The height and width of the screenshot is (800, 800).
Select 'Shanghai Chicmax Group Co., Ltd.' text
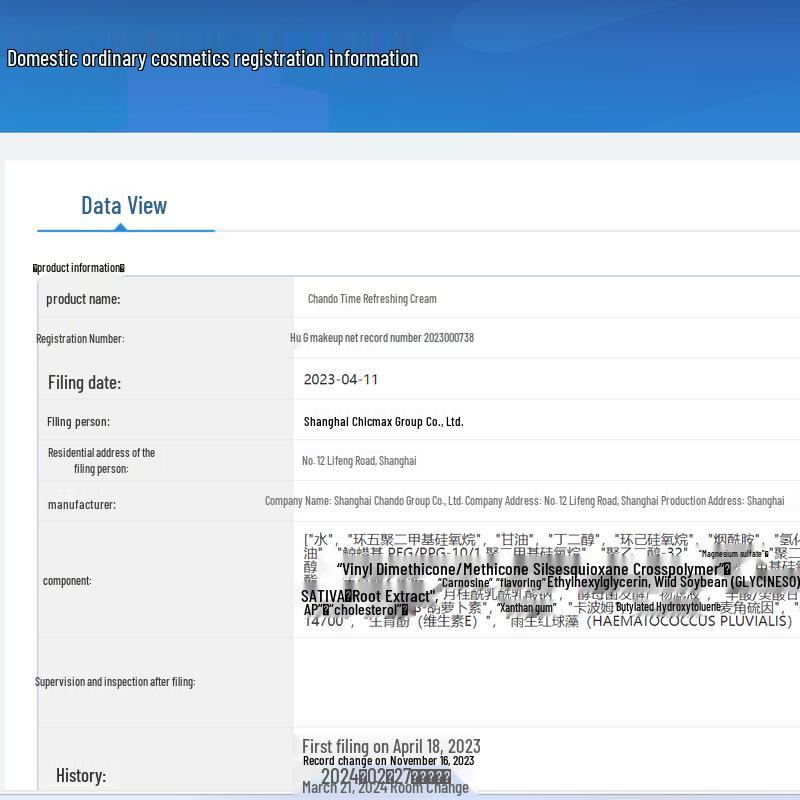(384, 422)
